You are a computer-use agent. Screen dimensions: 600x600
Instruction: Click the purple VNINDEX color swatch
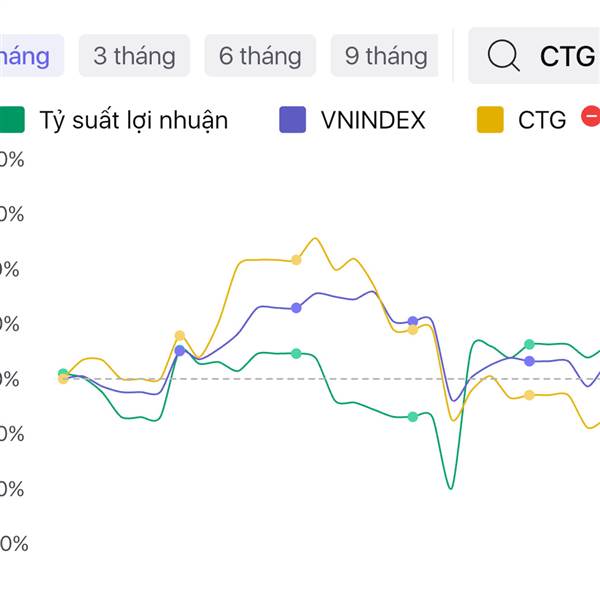pos(292,121)
